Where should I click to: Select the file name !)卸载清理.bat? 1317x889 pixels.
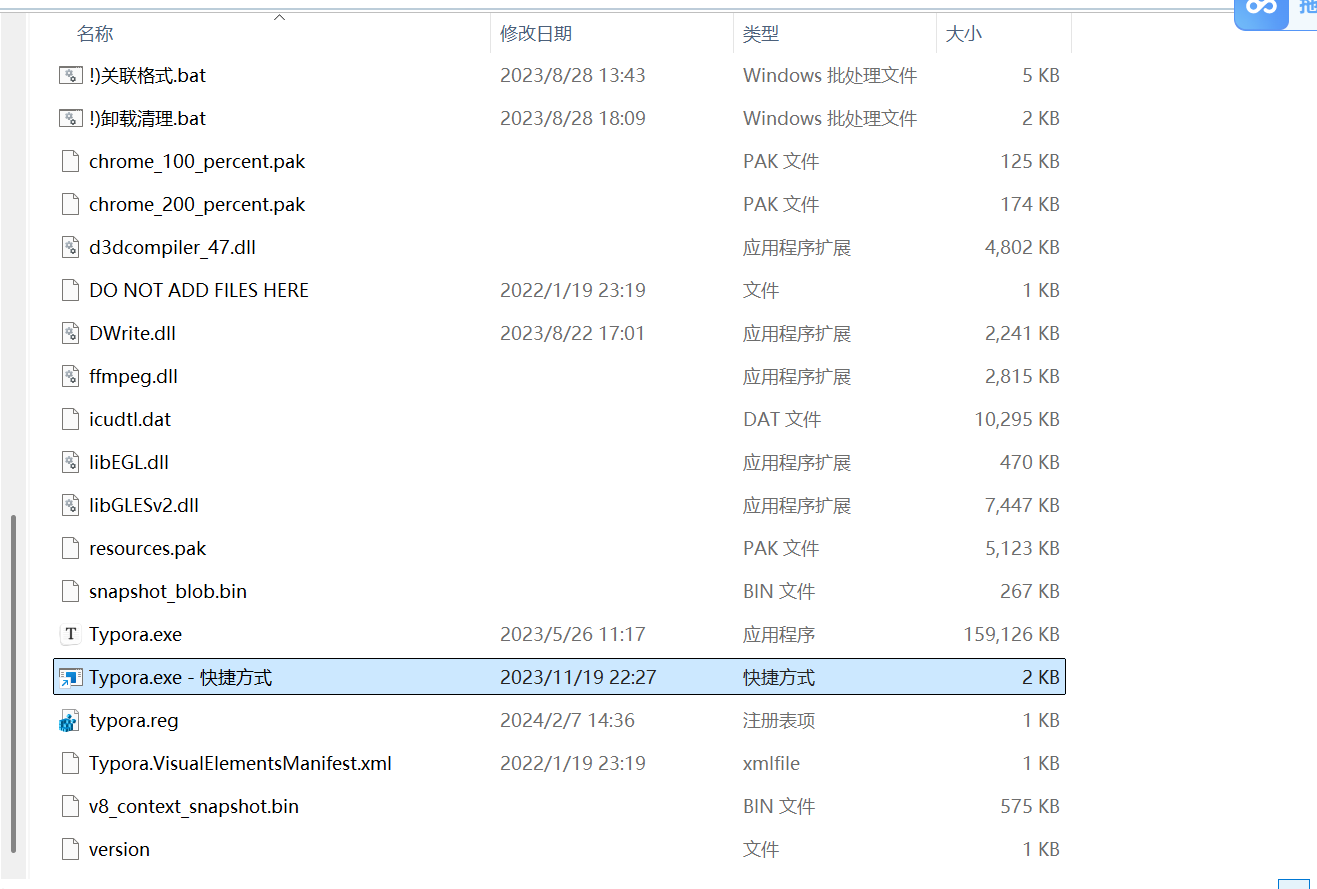[x=148, y=118]
